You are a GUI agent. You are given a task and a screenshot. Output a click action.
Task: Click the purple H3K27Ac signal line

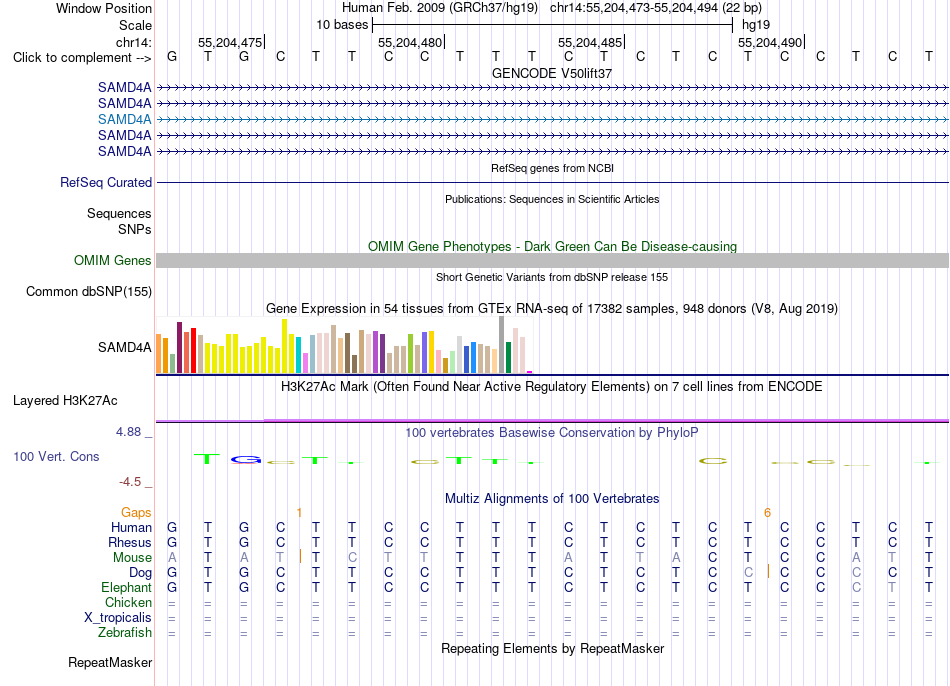606,420
